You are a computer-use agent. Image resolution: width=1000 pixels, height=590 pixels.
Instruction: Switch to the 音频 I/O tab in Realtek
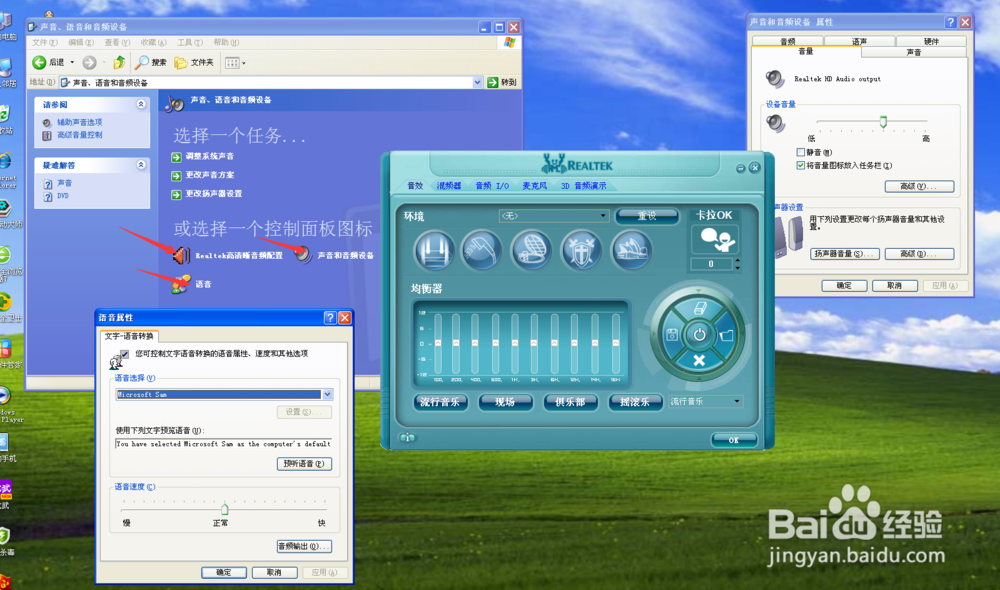click(492, 186)
